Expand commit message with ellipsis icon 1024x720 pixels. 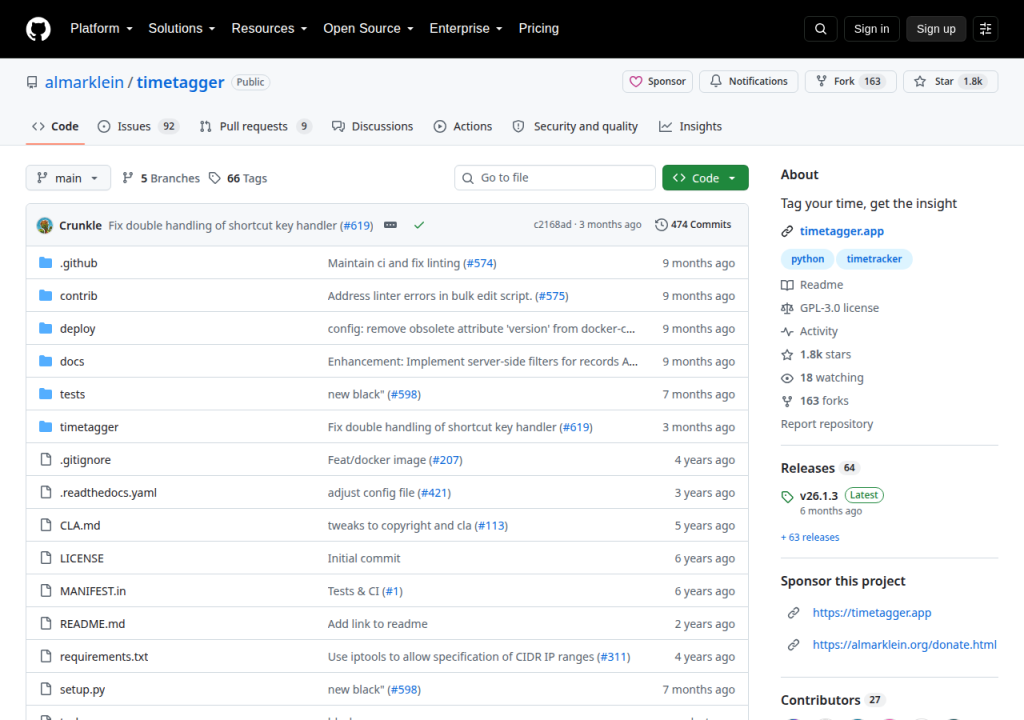coord(391,225)
